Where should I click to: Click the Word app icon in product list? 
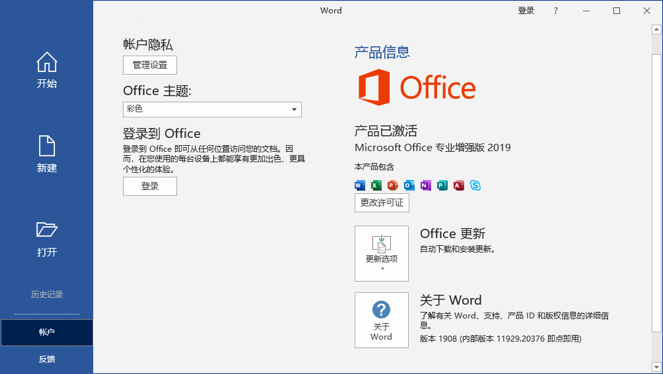[359, 185]
